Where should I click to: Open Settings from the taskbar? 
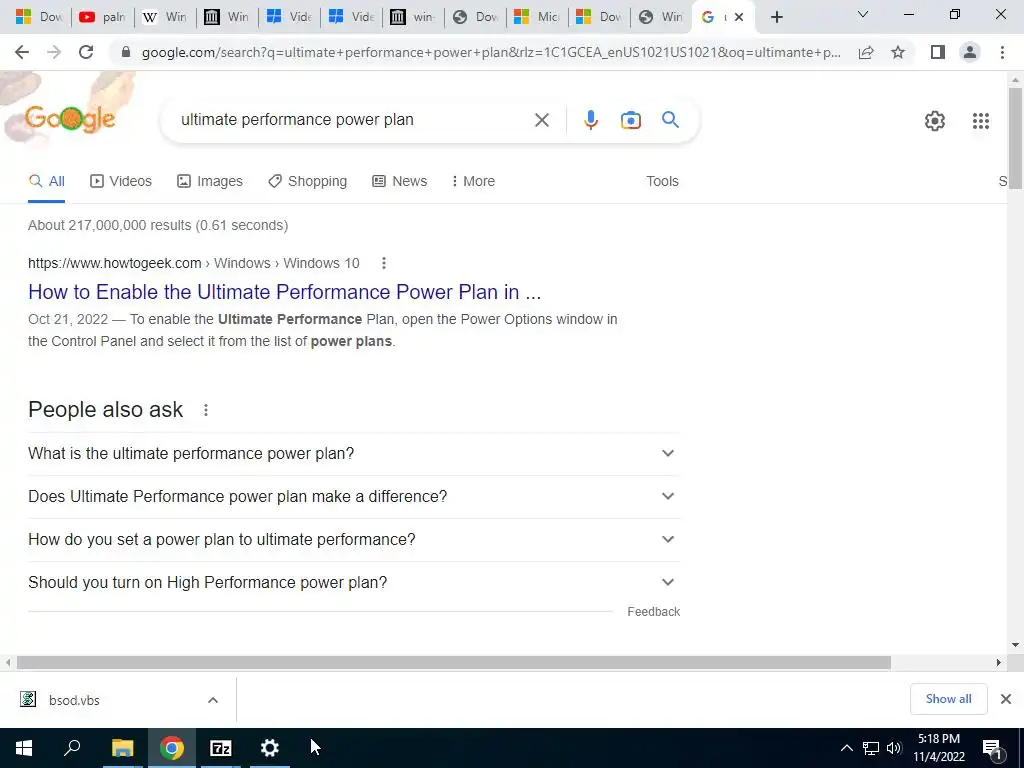270,748
